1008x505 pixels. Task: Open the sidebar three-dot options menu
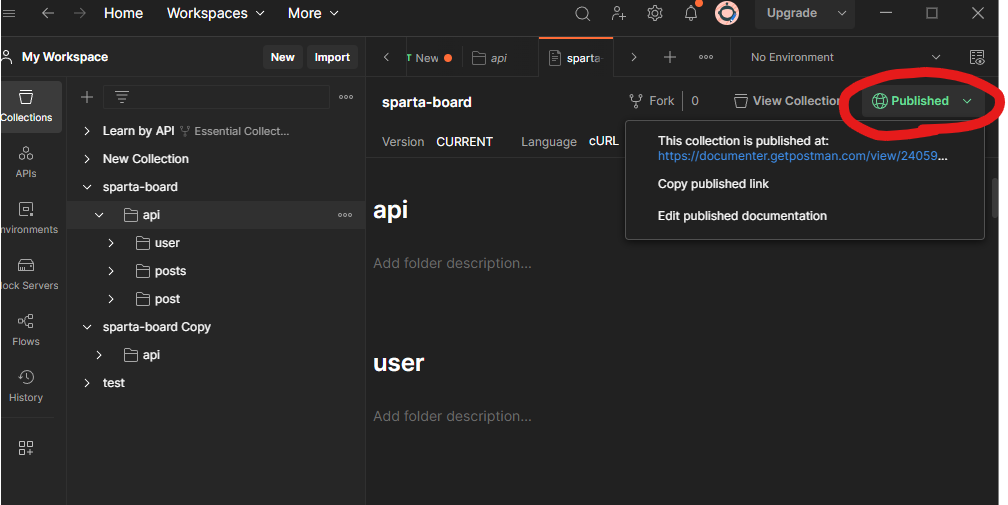point(346,97)
